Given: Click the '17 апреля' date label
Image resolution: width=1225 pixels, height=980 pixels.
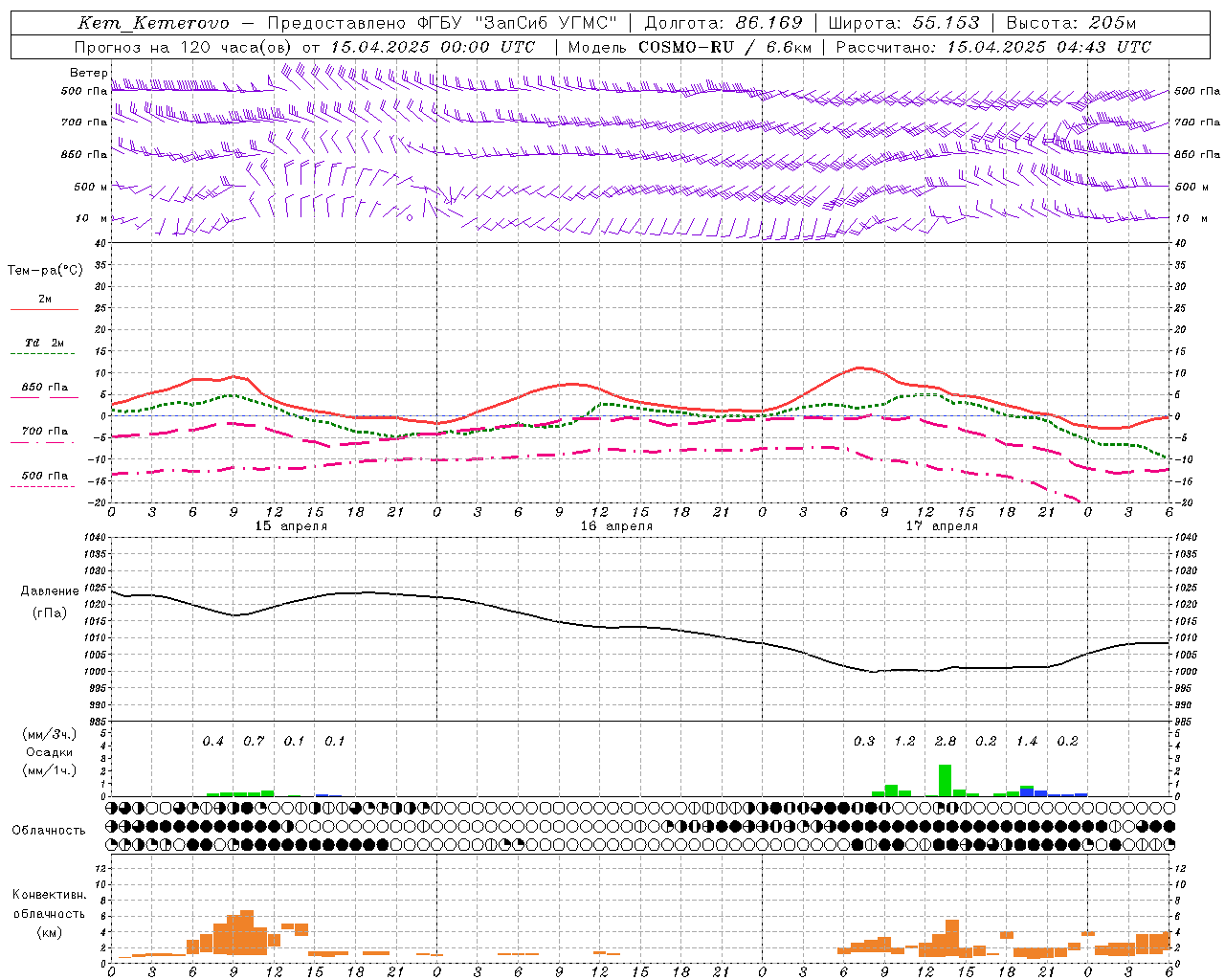Looking at the screenshot, I should 942,526.
